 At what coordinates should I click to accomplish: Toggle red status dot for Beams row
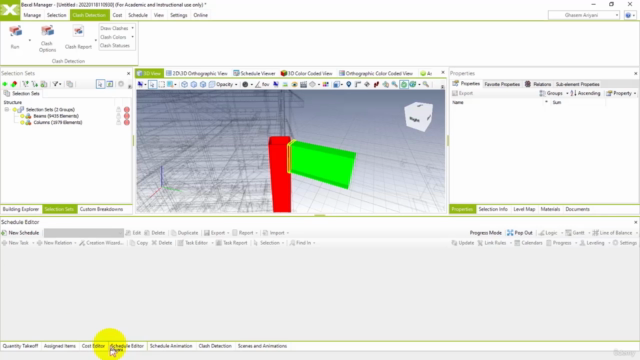pyautogui.click(x=127, y=116)
